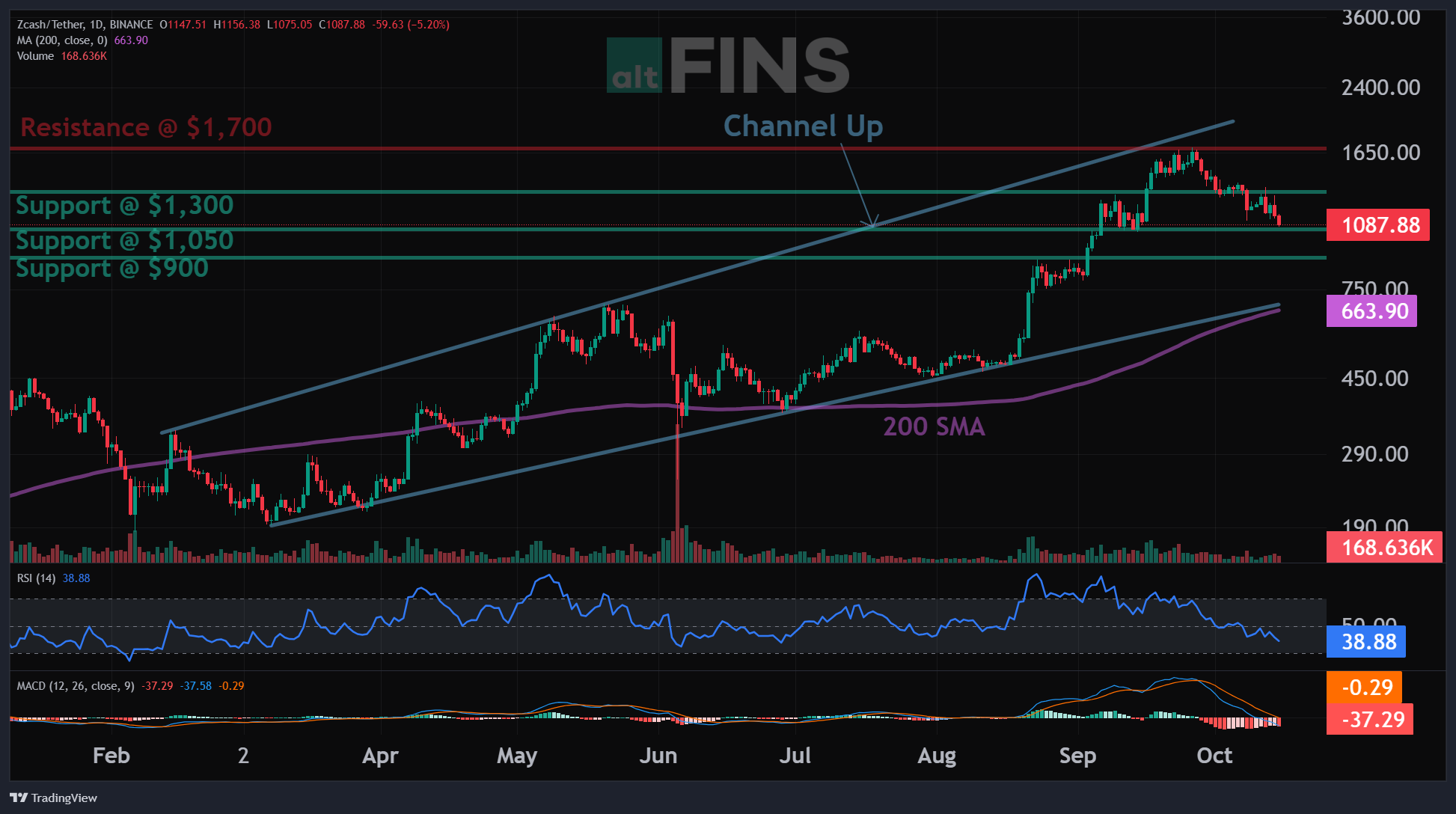Image resolution: width=1456 pixels, height=814 pixels.
Task: Click the red MACD -37.29 tag
Action: coord(1370,719)
